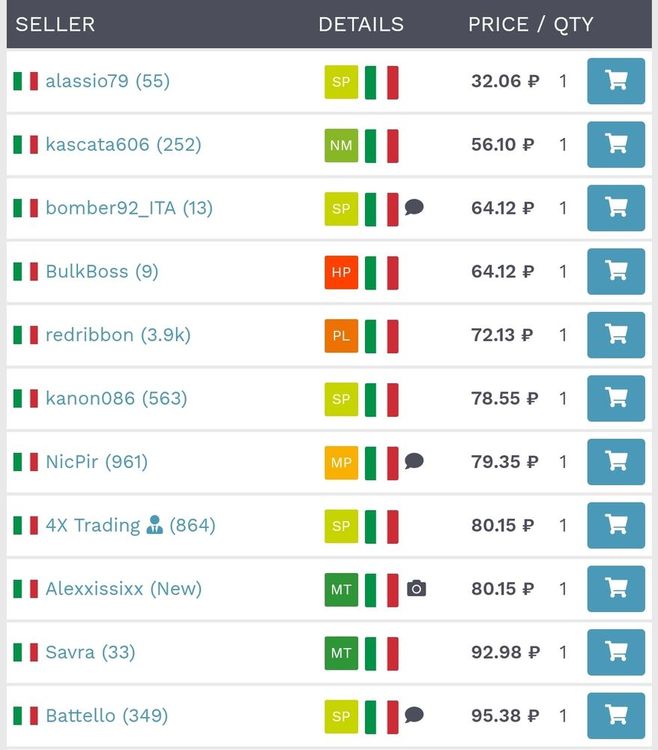Viewport: 658px width, 750px height.
Task: Add the redribbon listing to cart
Action: [615, 335]
